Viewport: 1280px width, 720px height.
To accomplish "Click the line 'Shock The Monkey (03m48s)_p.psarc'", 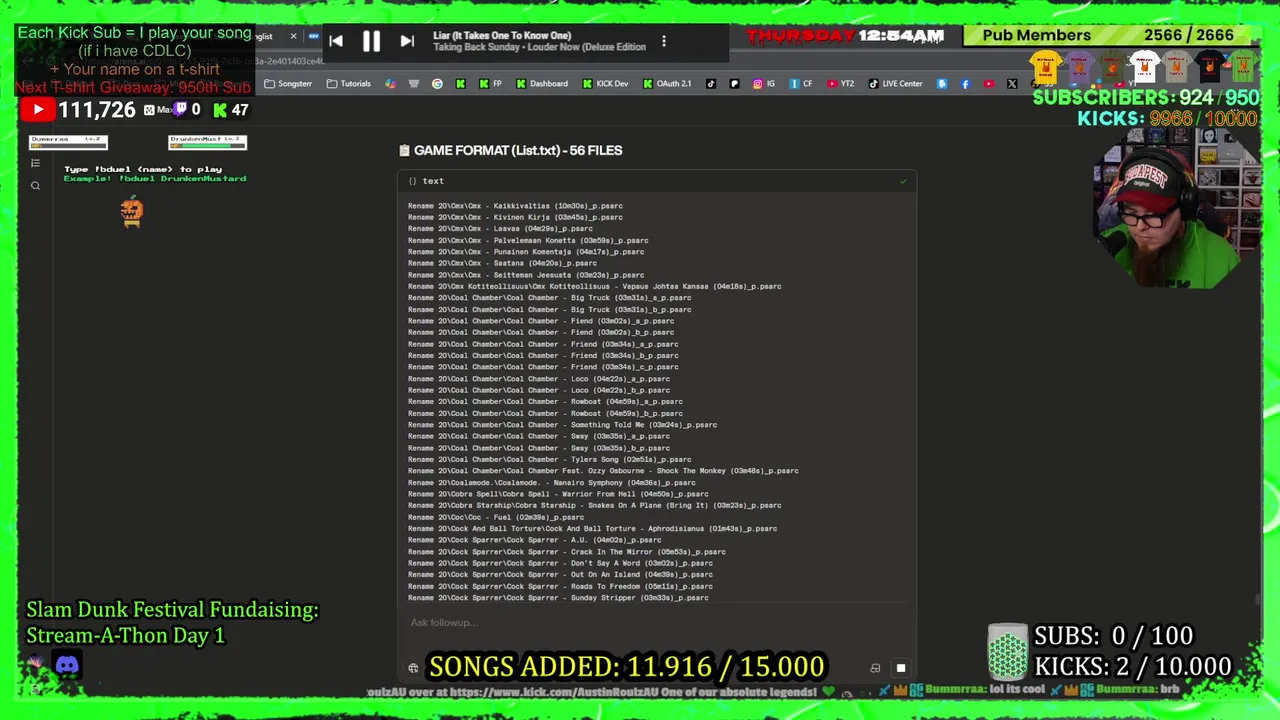I will [603, 471].
